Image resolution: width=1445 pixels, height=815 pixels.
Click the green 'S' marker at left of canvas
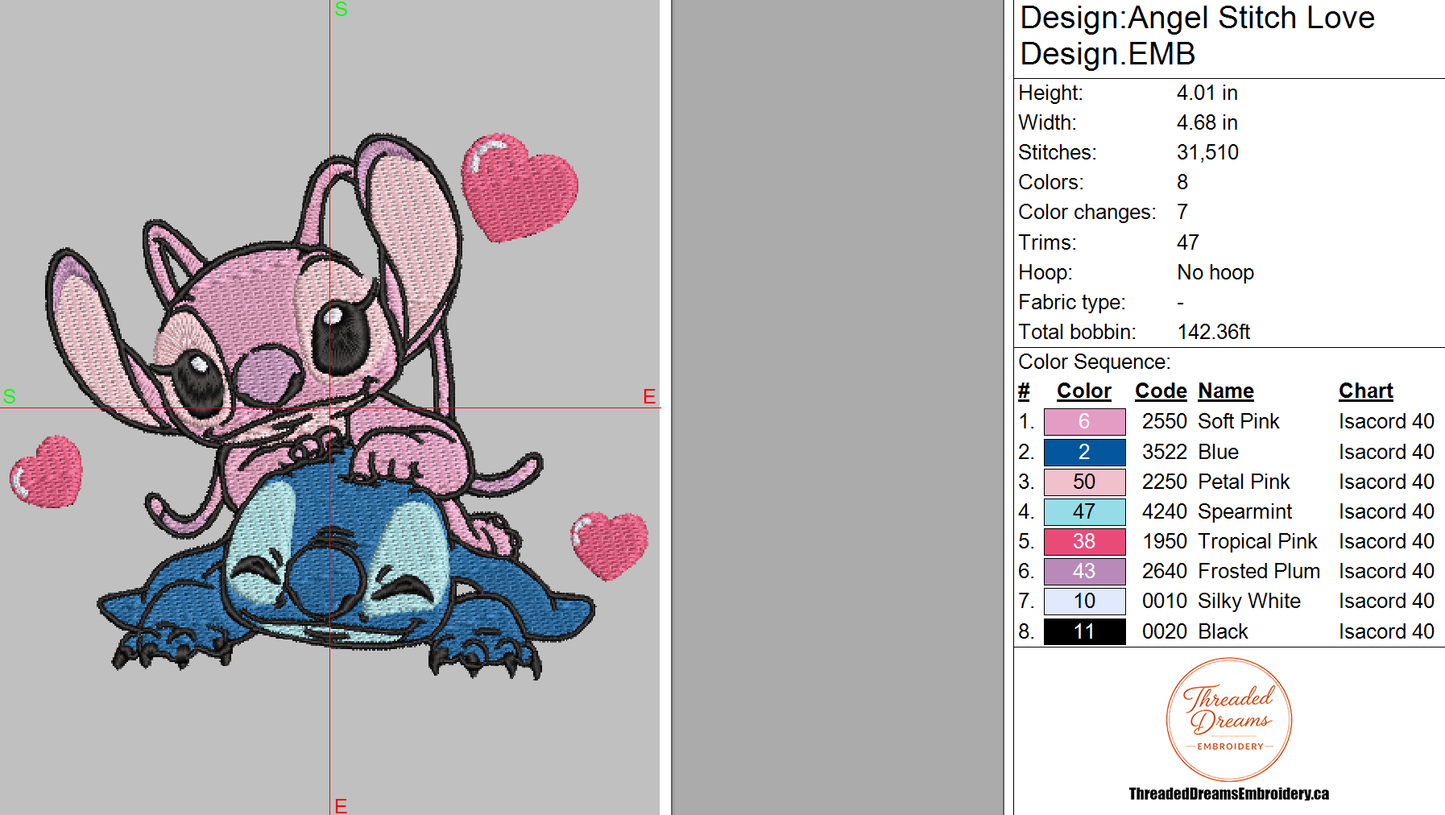9,397
